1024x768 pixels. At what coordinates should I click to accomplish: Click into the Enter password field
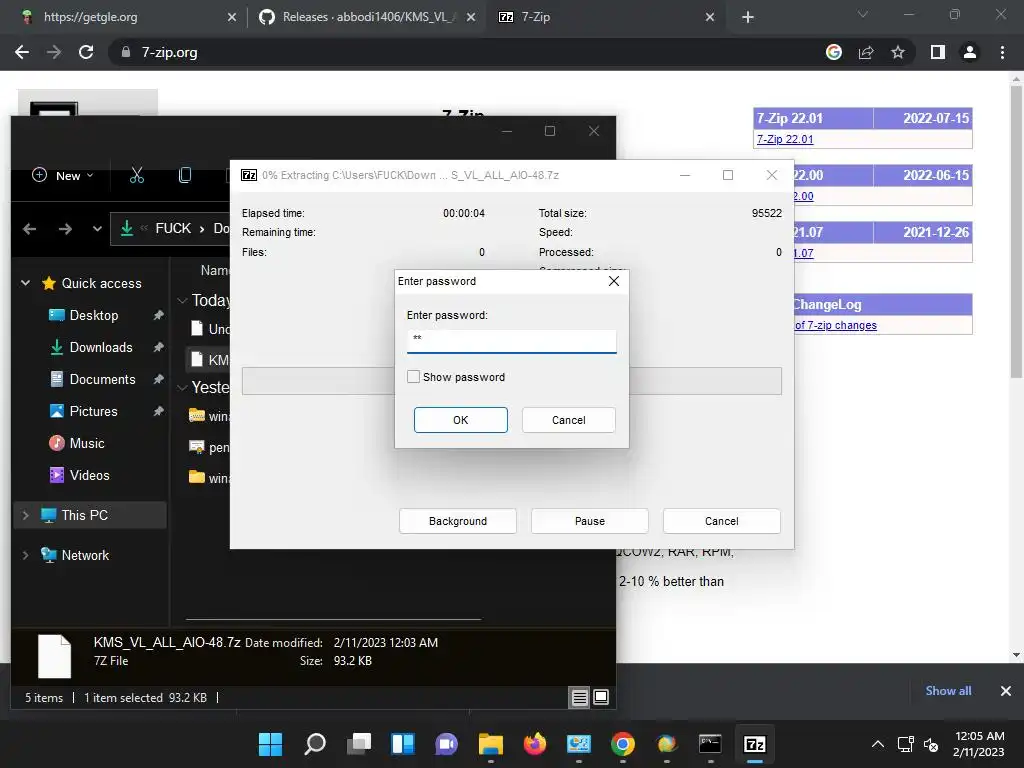pyautogui.click(x=511, y=340)
